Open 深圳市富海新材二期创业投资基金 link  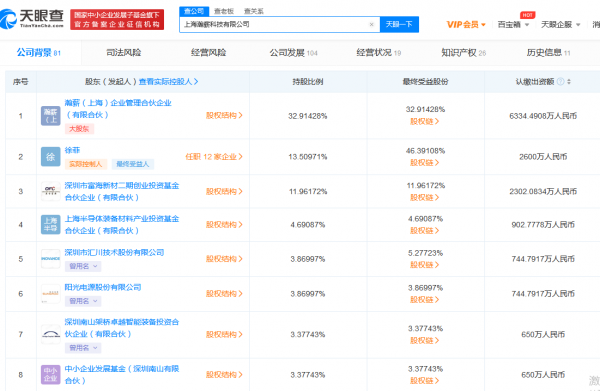point(122,191)
